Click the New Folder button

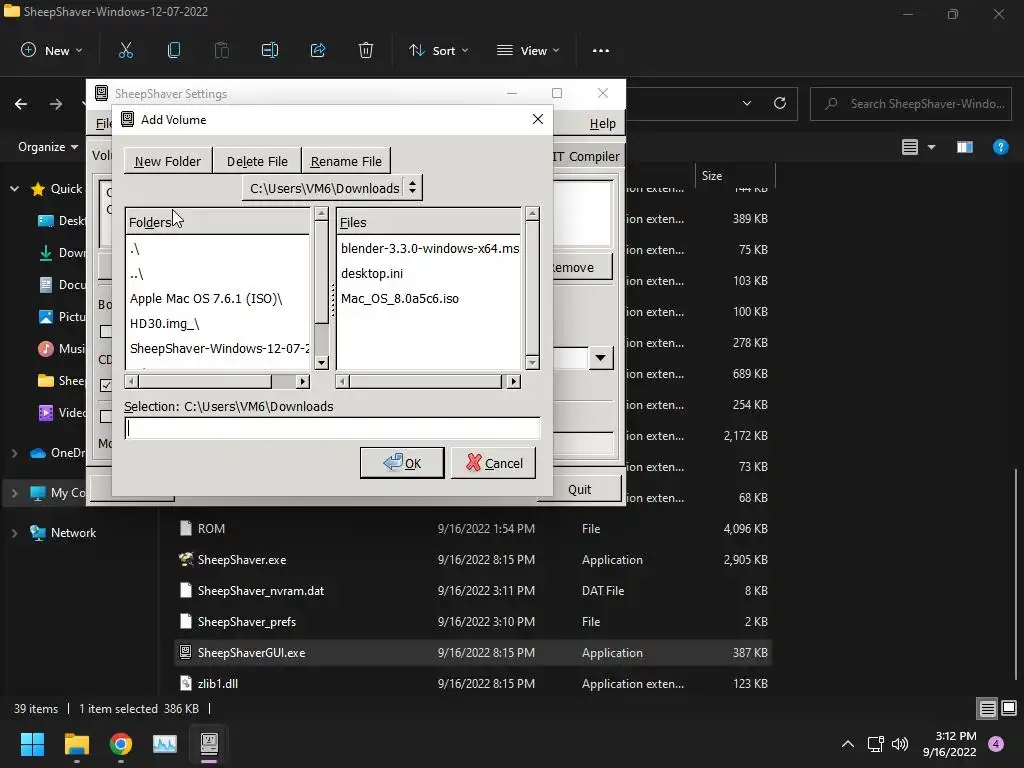click(x=168, y=161)
